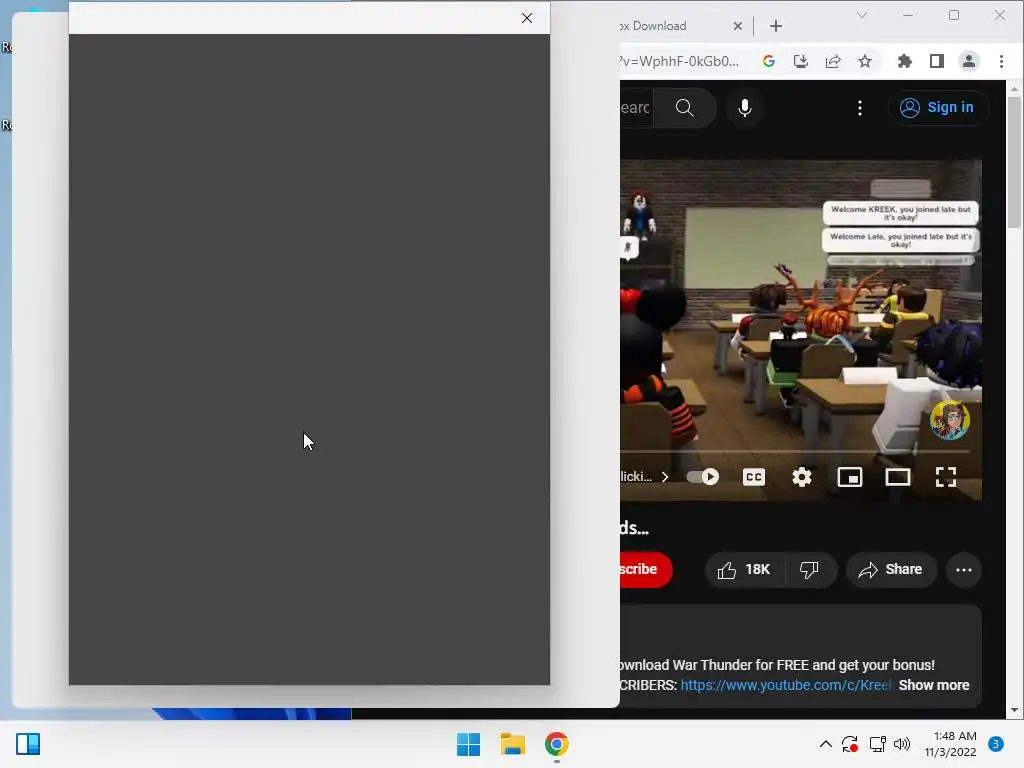
Task: Show hidden system tray icons
Action: pos(825,744)
